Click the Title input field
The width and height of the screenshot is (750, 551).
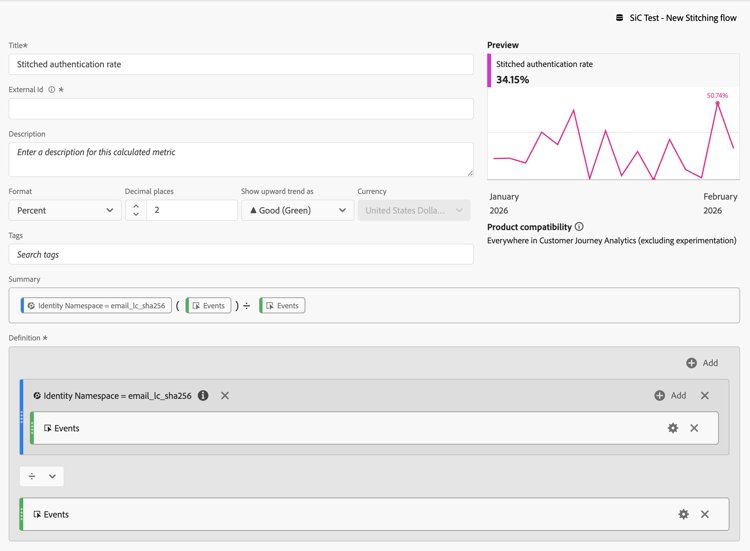(x=241, y=64)
